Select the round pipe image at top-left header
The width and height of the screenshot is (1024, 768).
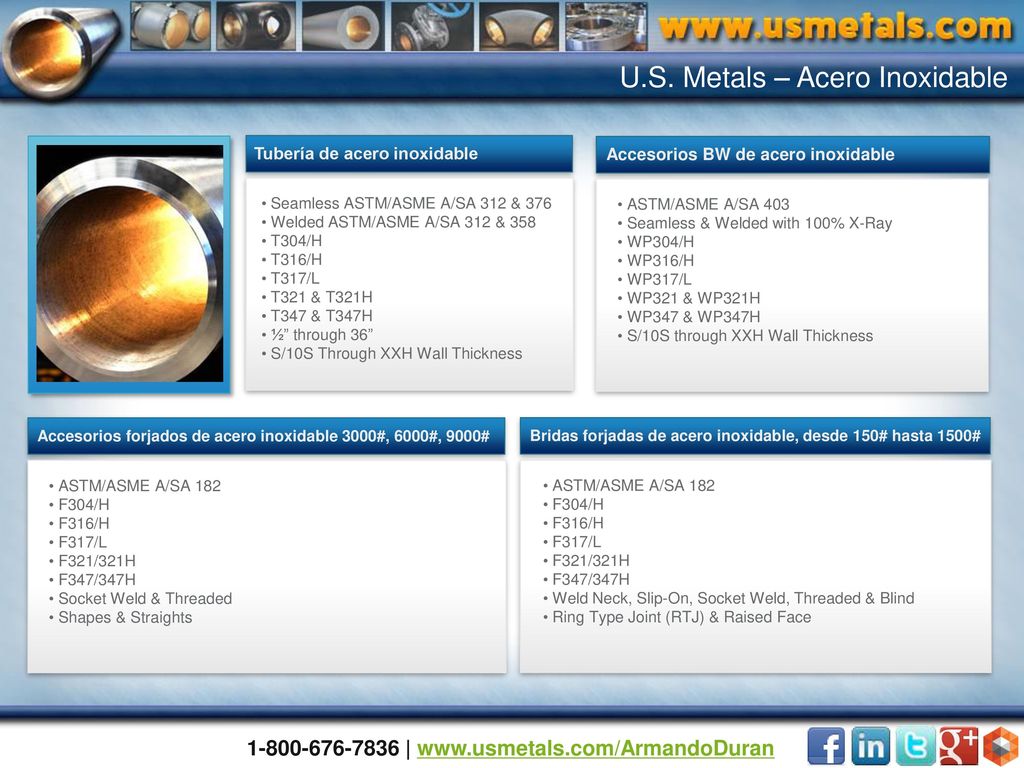tap(60, 51)
